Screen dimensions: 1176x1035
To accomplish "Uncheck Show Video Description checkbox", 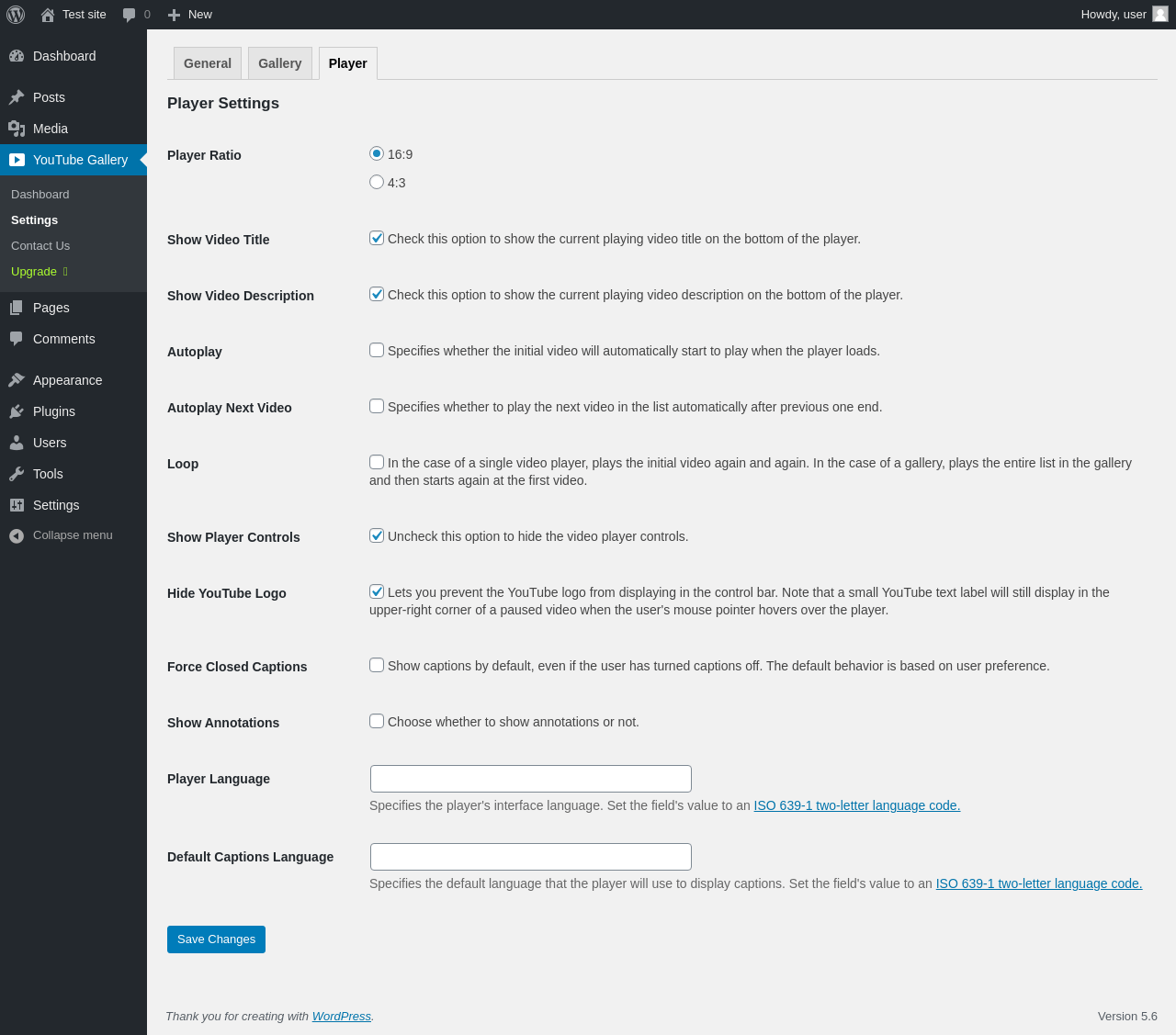I will pos(377,294).
